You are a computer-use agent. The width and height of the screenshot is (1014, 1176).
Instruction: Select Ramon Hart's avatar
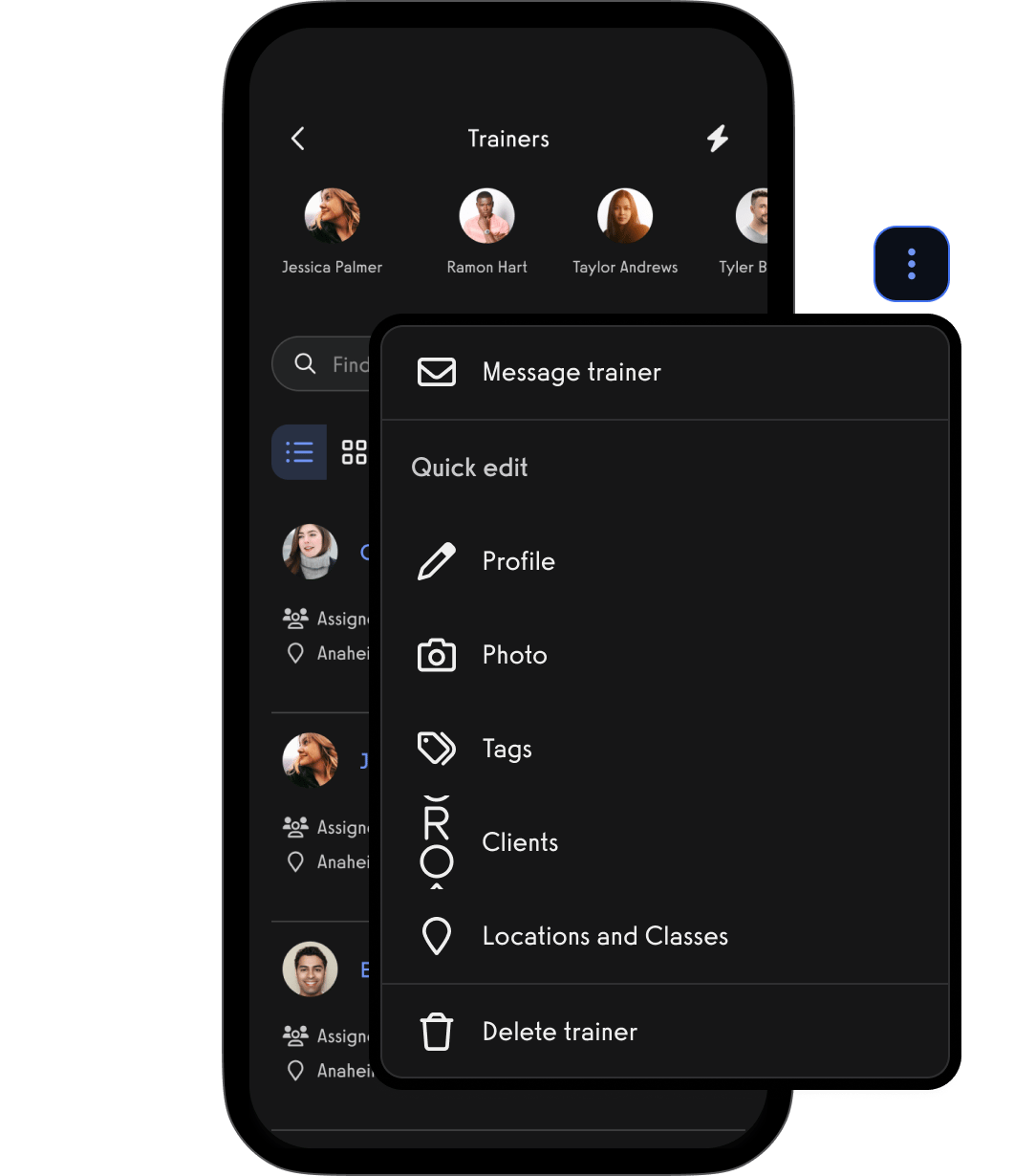coord(487,215)
